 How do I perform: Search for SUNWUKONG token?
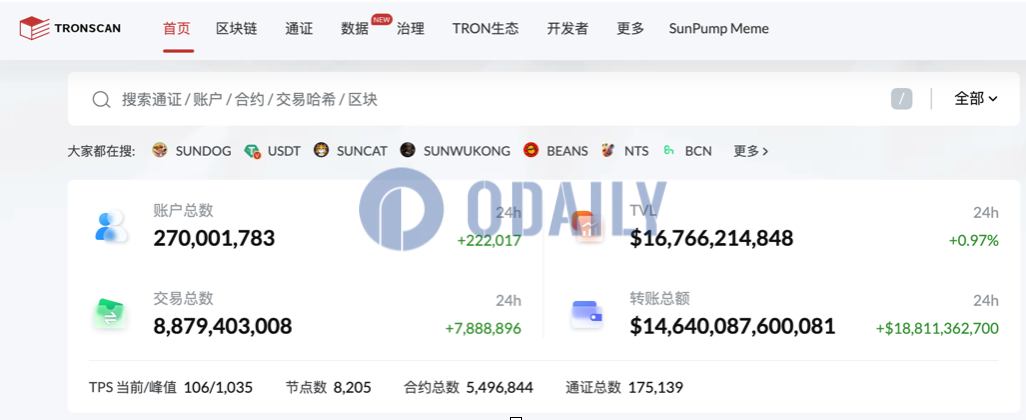coord(467,151)
